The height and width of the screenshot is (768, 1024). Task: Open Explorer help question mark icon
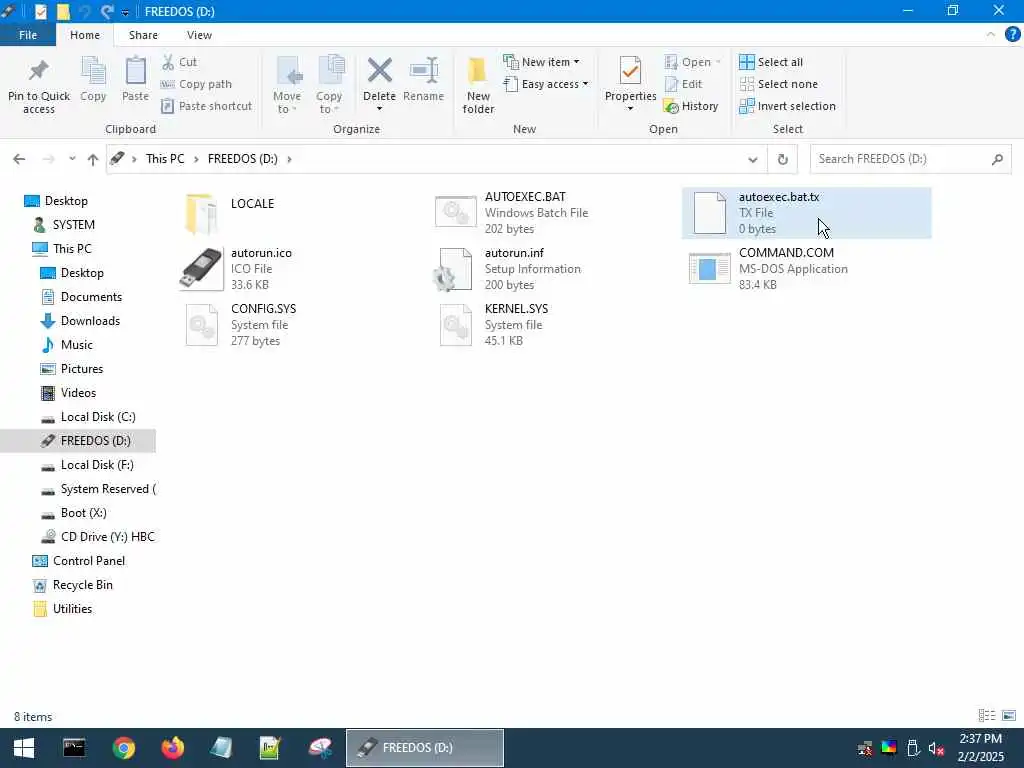1012,35
